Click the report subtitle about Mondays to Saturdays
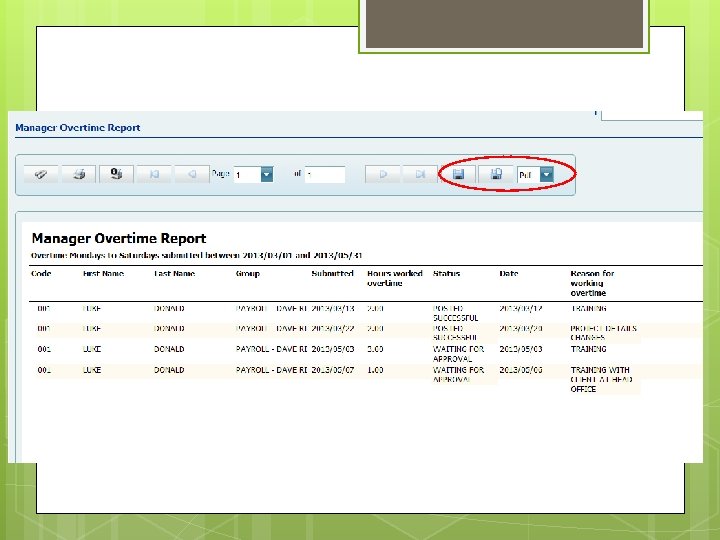720x540 pixels. tap(197, 255)
